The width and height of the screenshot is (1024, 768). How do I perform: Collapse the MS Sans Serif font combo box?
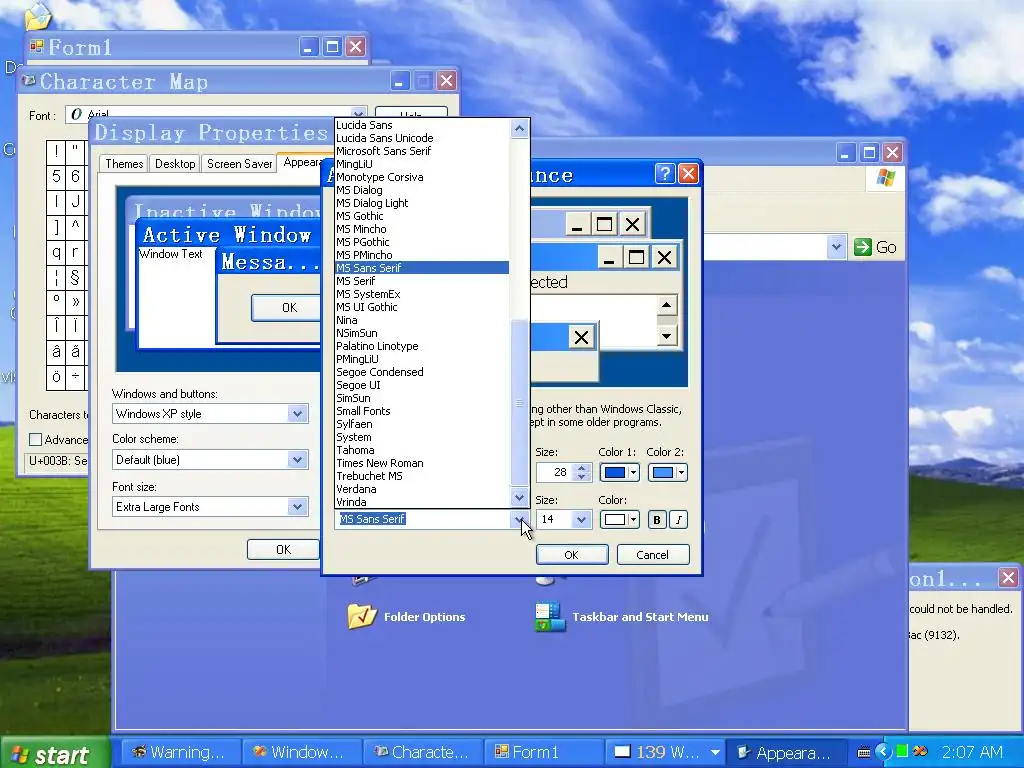[519, 520]
